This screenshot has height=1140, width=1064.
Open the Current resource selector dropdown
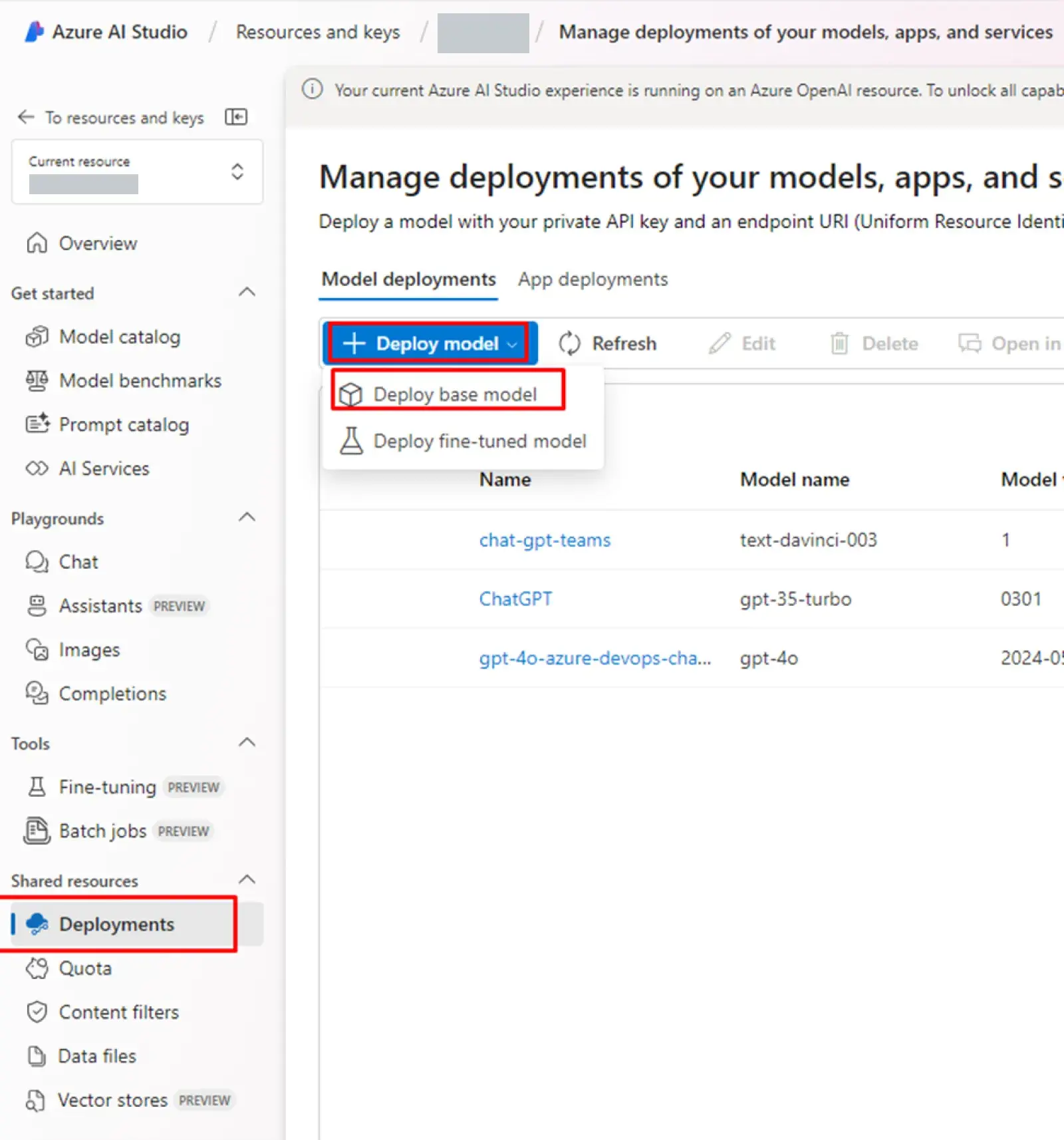pyautogui.click(x=137, y=172)
